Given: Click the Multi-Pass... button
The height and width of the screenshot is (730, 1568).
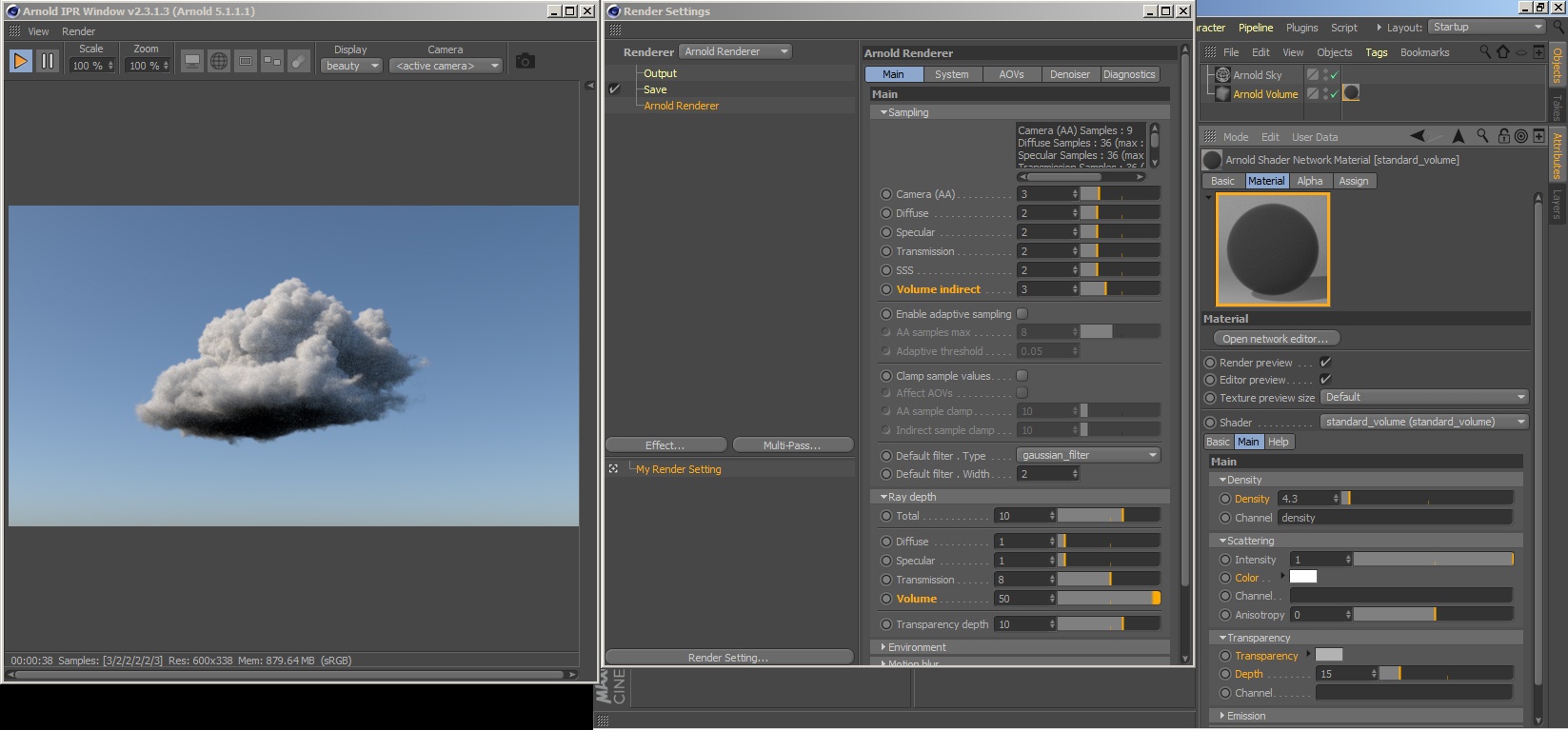Looking at the screenshot, I should (x=792, y=445).
